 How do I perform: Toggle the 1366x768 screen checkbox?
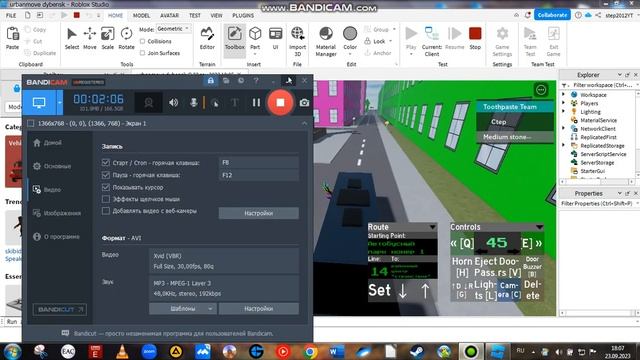tap(31, 123)
